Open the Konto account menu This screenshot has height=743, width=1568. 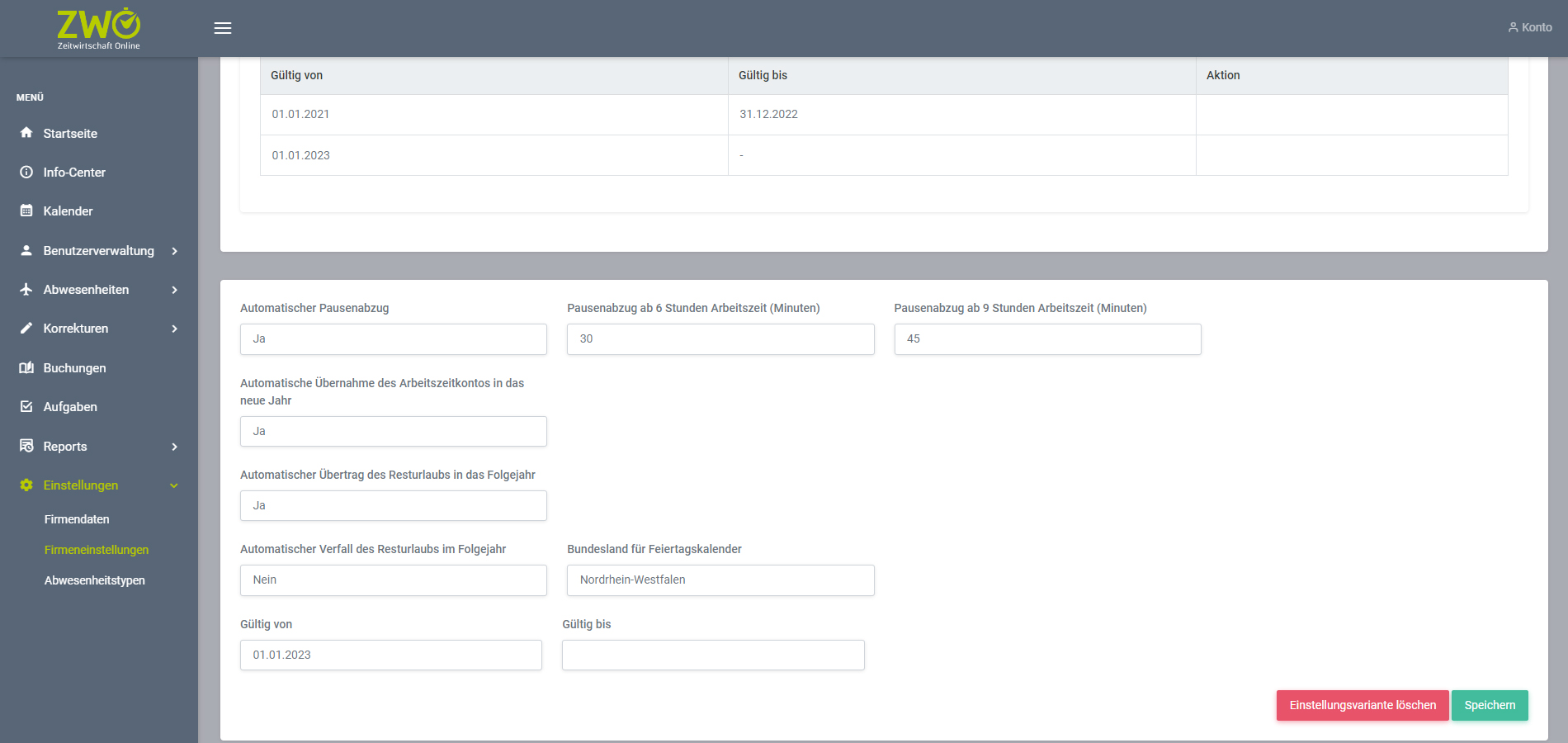click(x=1530, y=27)
